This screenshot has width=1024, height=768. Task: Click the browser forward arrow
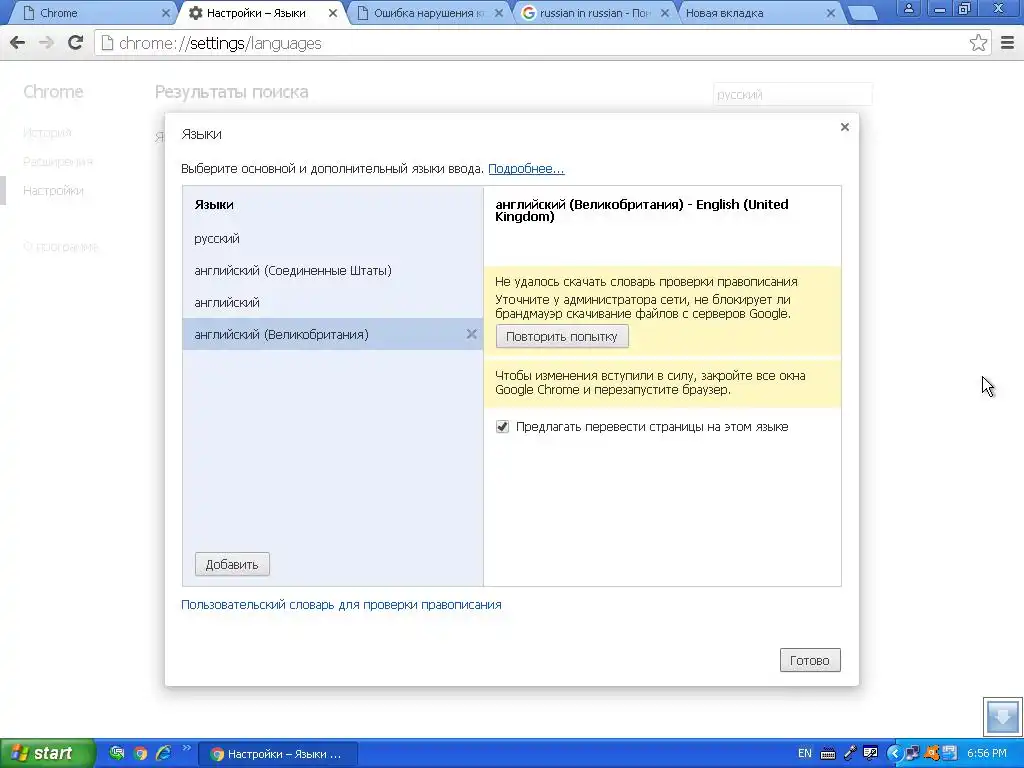pyautogui.click(x=46, y=43)
